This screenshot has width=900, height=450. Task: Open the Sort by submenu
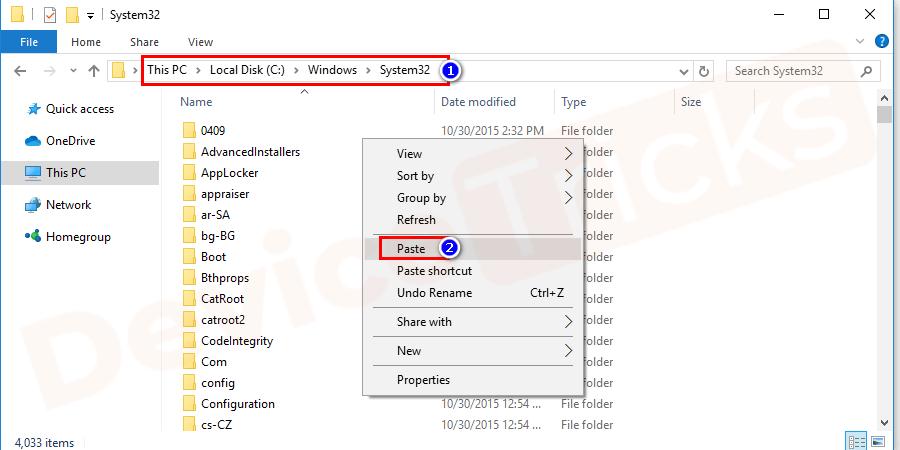point(473,176)
